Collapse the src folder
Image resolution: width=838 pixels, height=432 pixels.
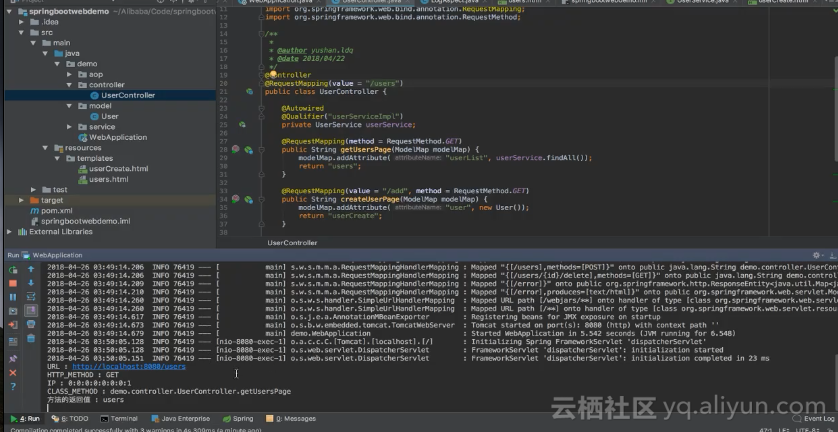[x=21, y=33]
